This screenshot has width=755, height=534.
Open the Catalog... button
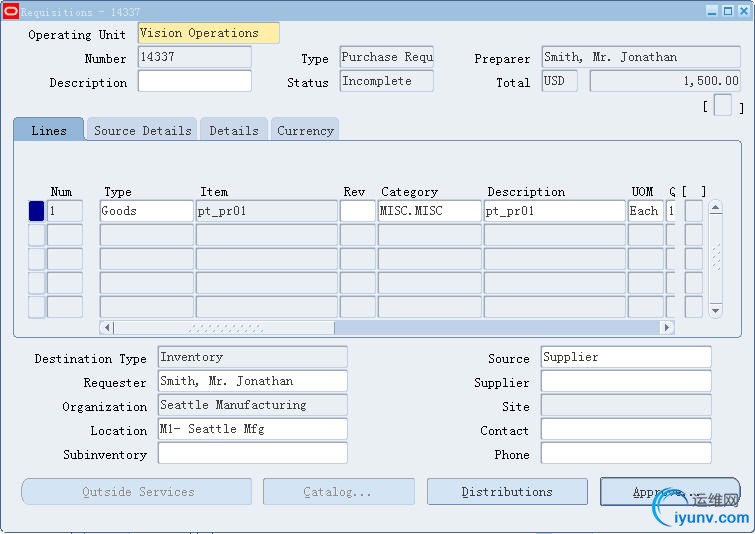pyautogui.click(x=338, y=492)
